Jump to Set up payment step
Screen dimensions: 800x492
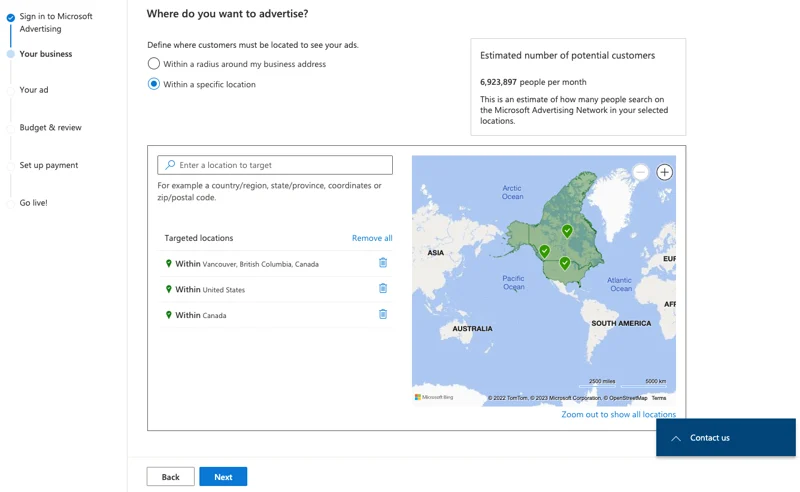click(48, 165)
